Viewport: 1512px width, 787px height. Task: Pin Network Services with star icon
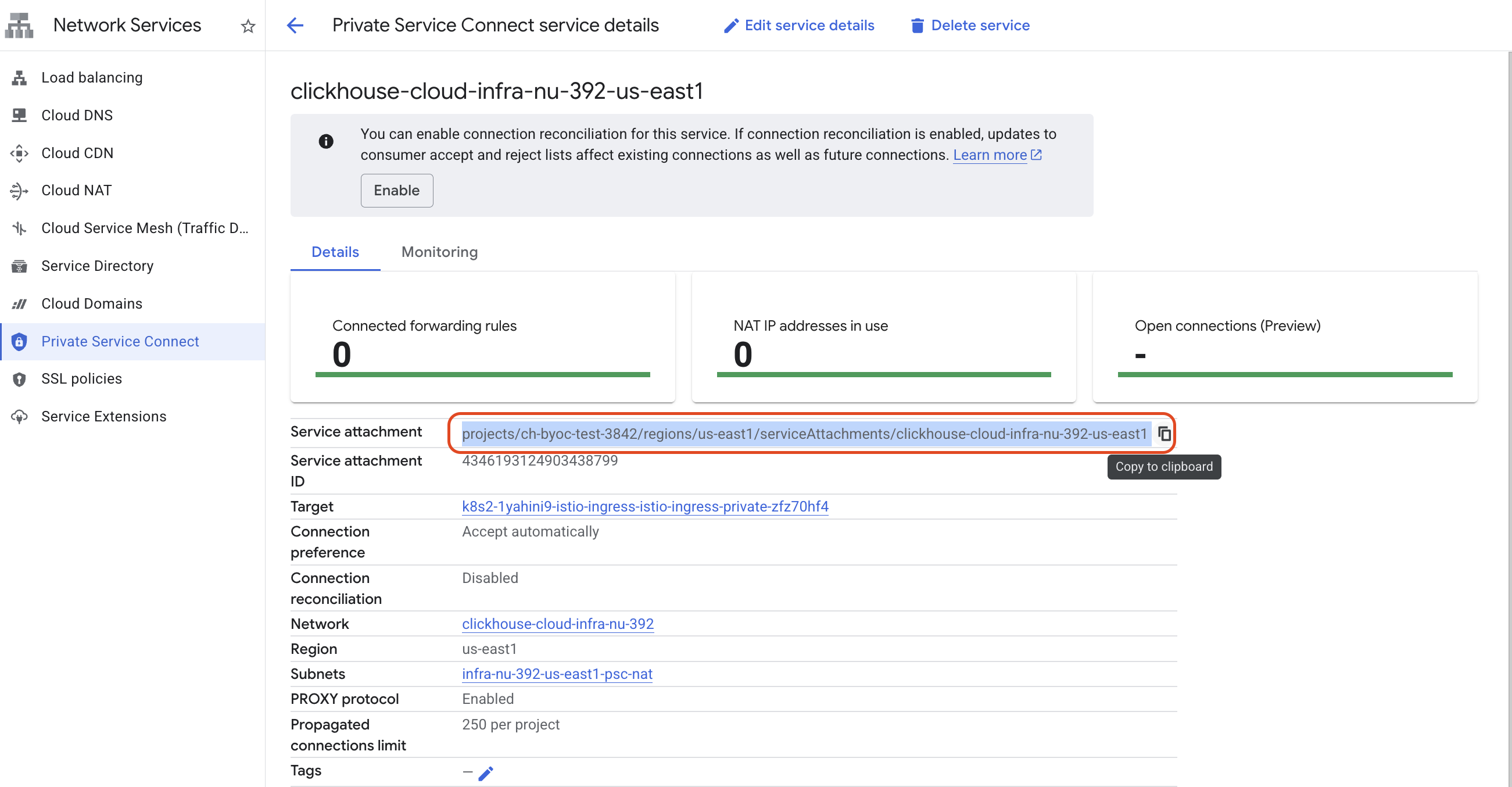point(248,26)
